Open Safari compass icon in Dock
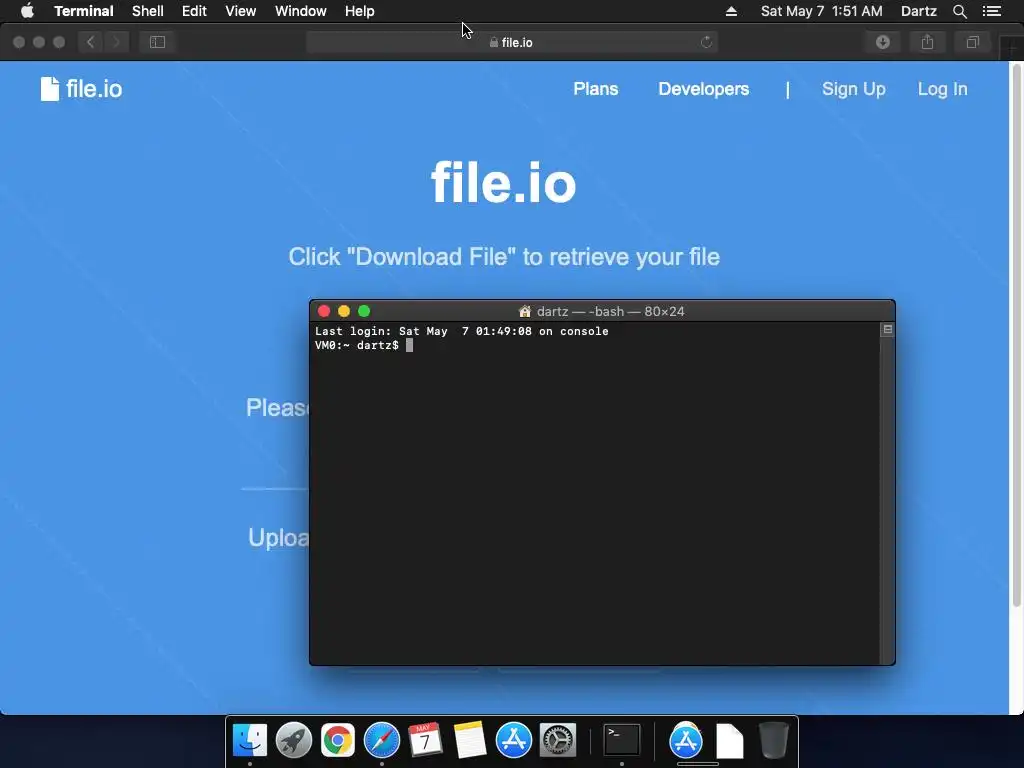1024x768 pixels. click(381, 740)
